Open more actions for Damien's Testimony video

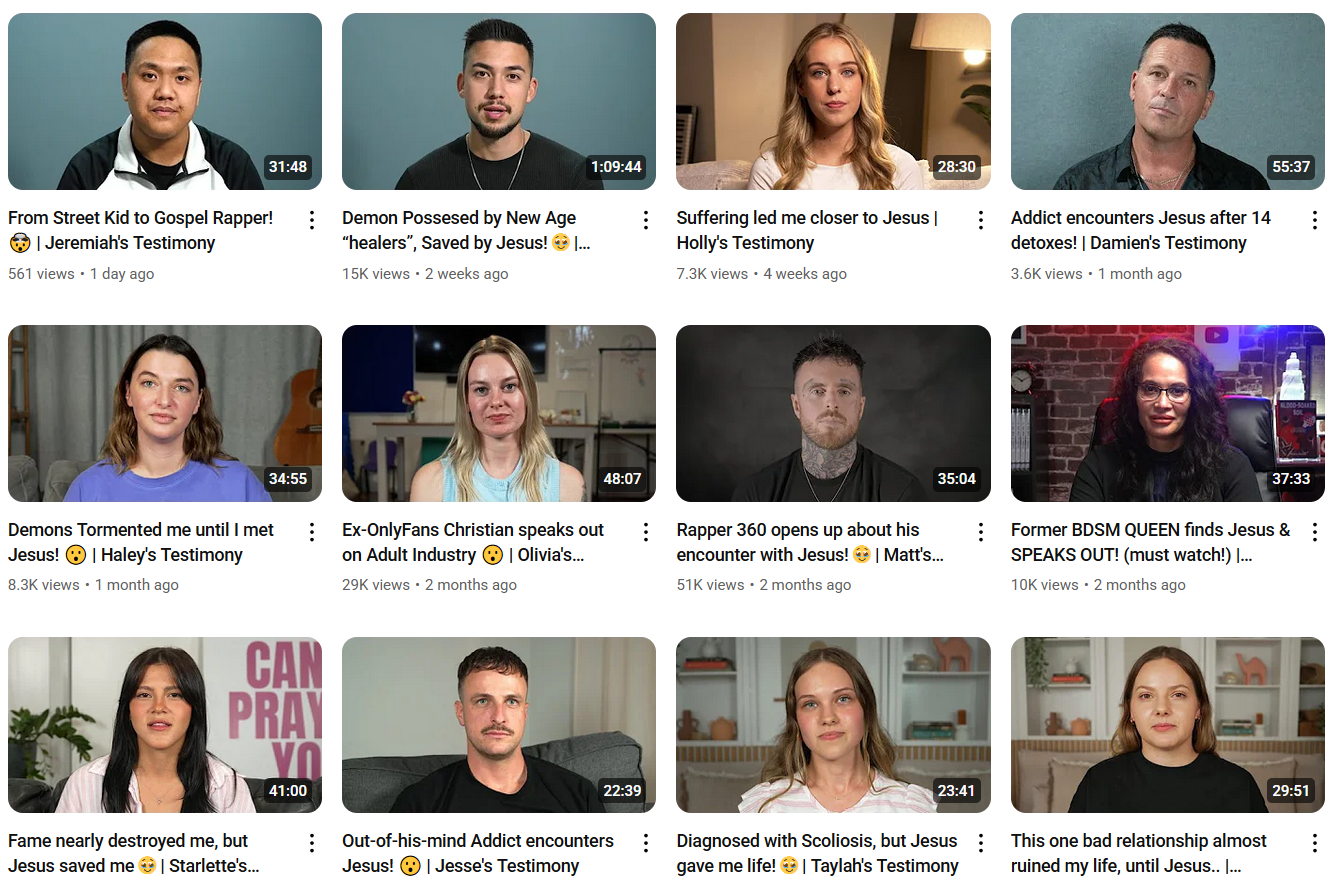point(1315,220)
